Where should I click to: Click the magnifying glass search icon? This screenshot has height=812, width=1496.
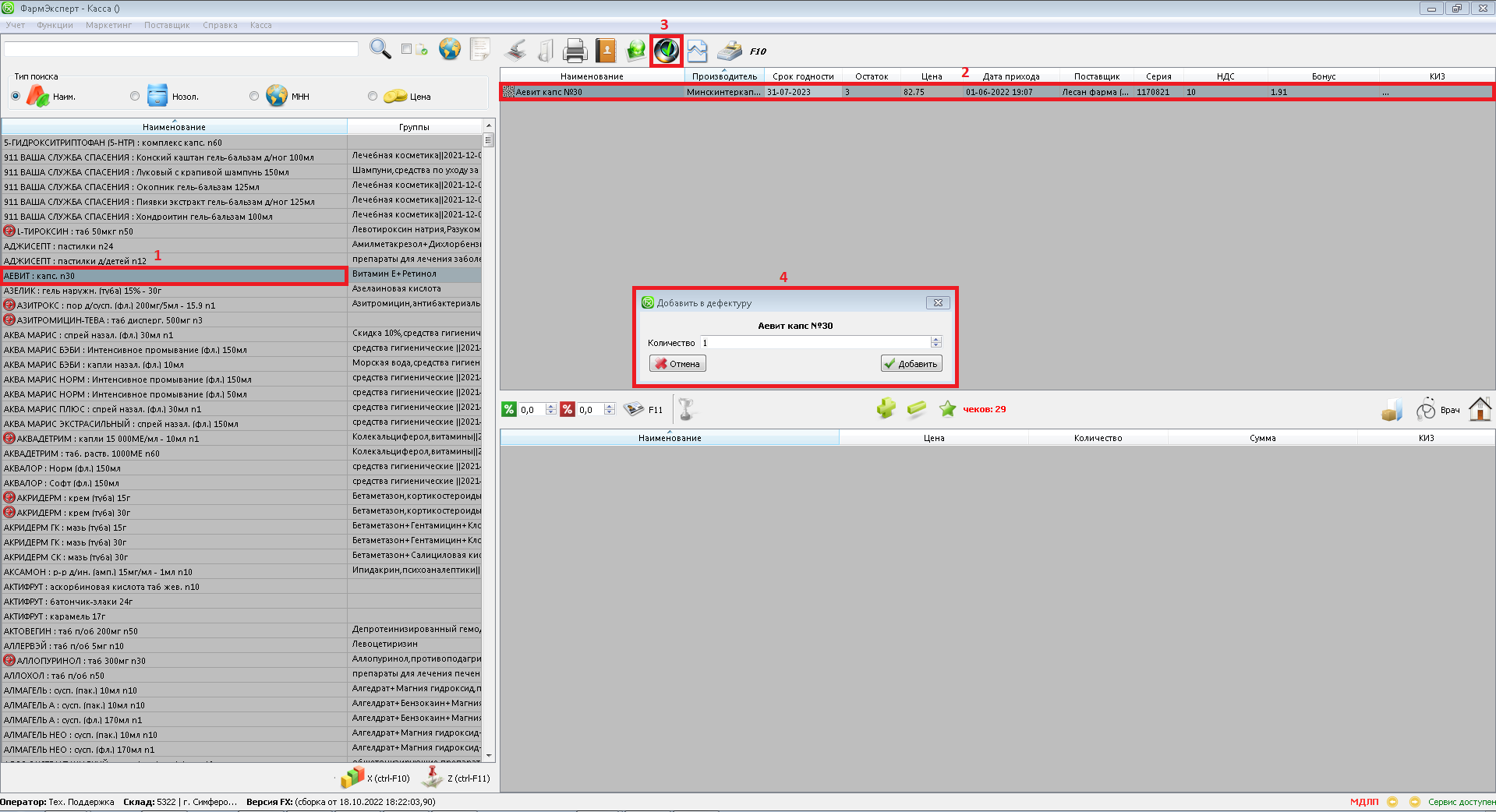(x=380, y=49)
